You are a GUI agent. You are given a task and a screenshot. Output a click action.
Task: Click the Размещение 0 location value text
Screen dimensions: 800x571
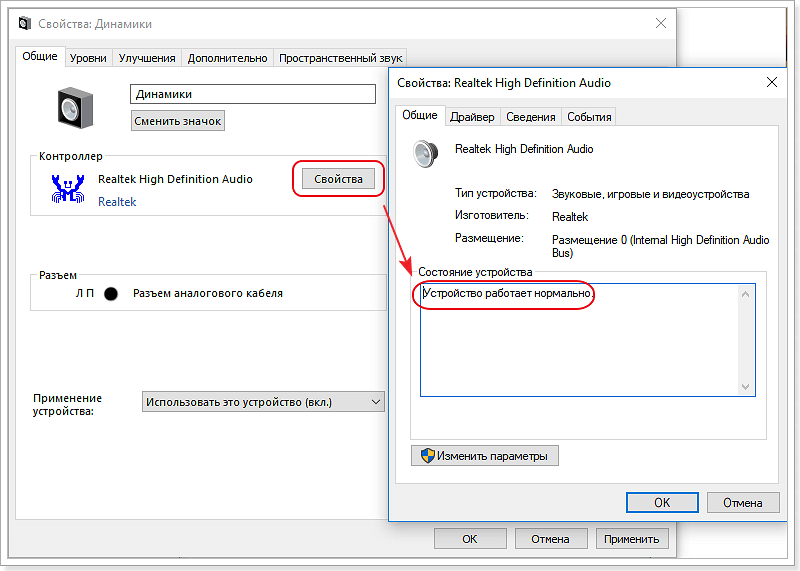point(660,246)
